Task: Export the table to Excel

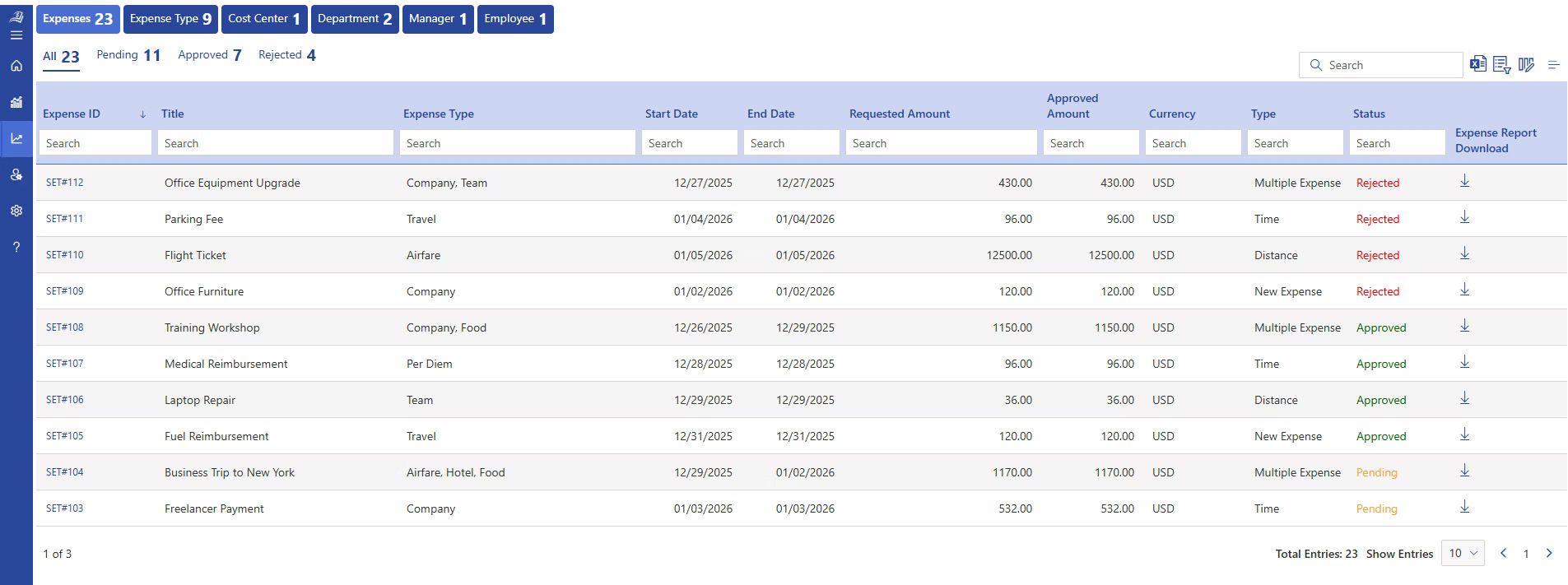Action: pos(1478,64)
